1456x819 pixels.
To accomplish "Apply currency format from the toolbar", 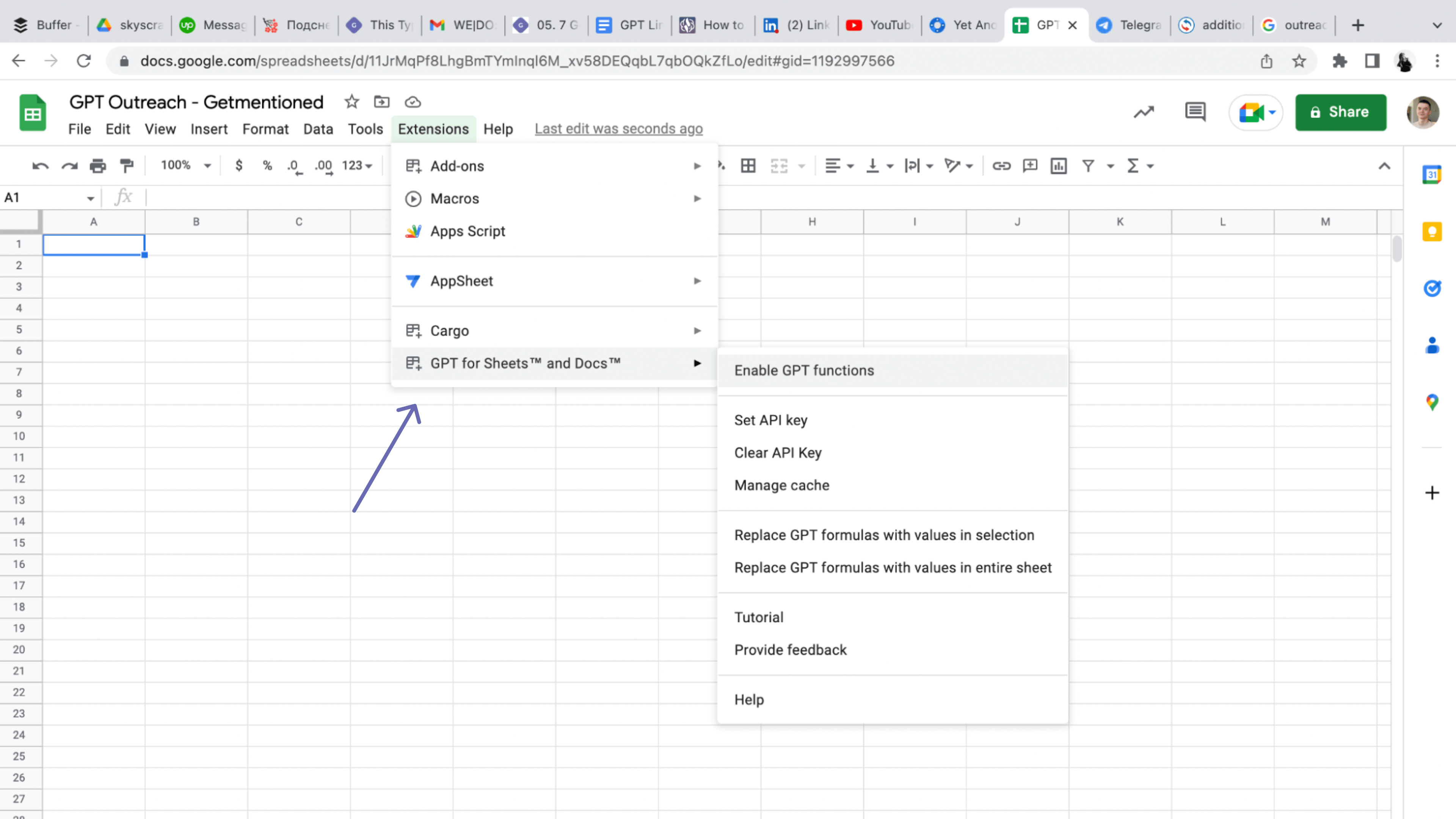I will pyautogui.click(x=238, y=166).
